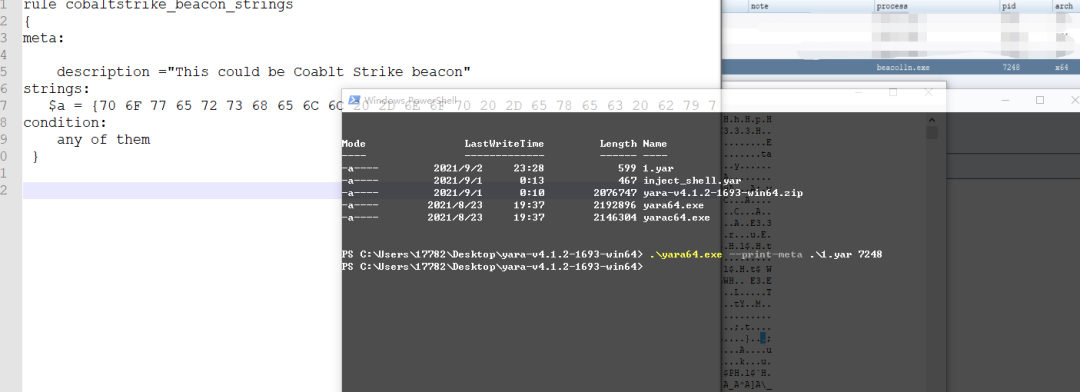Click the yarac64.exe file name in listing
The height and width of the screenshot is (392, 1080).
click(x=676, y=218)
